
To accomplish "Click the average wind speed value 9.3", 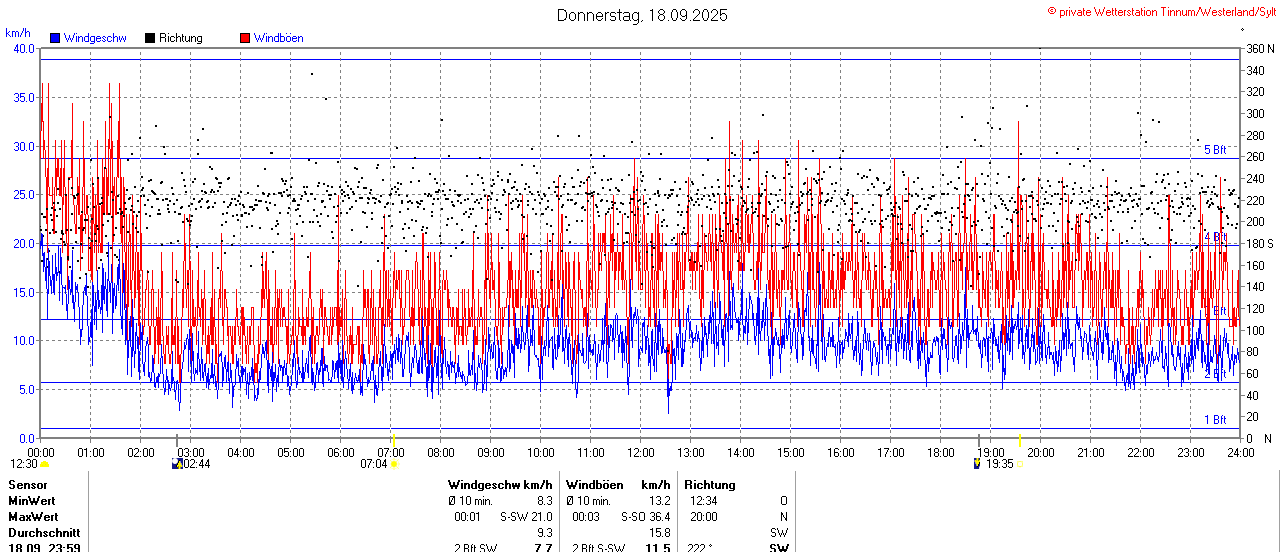I will coord(544,533).
